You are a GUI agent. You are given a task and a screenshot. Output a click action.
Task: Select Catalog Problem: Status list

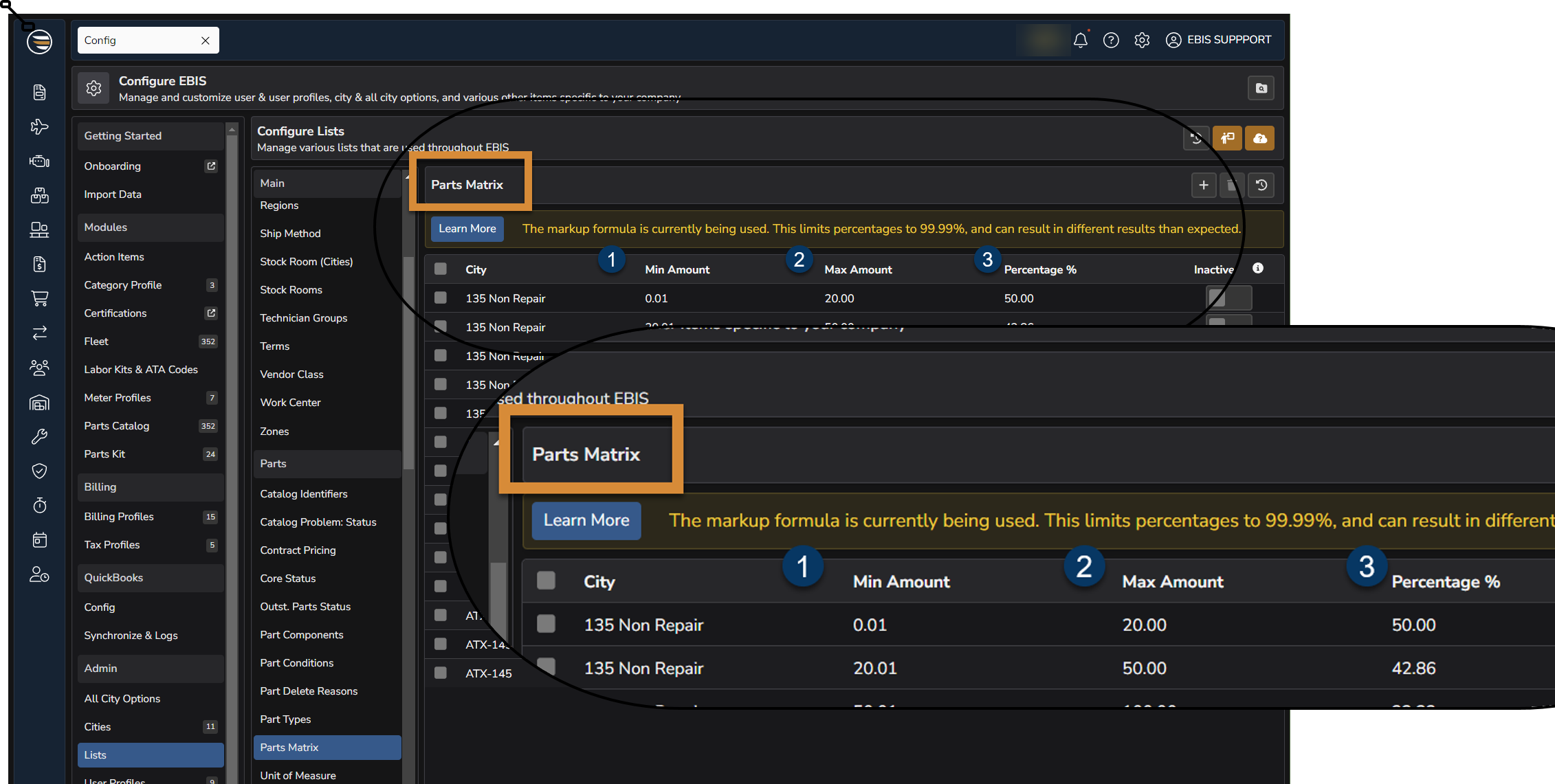click(318, 522)
